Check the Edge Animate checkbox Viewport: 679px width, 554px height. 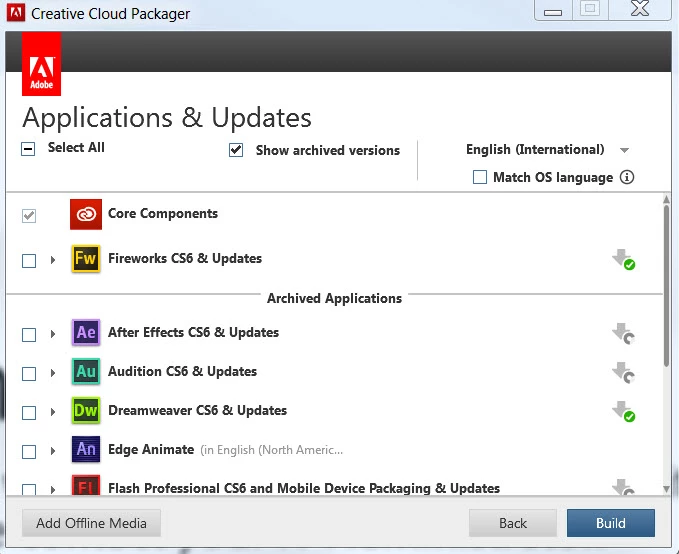29,451
